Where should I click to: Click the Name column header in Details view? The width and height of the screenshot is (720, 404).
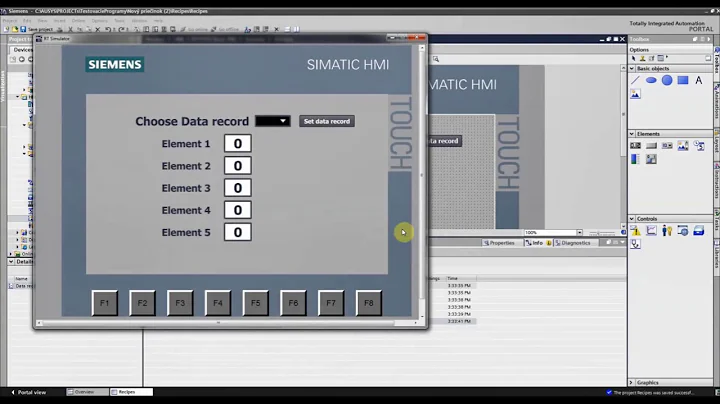pyautogui.click(x=21, y=279)
